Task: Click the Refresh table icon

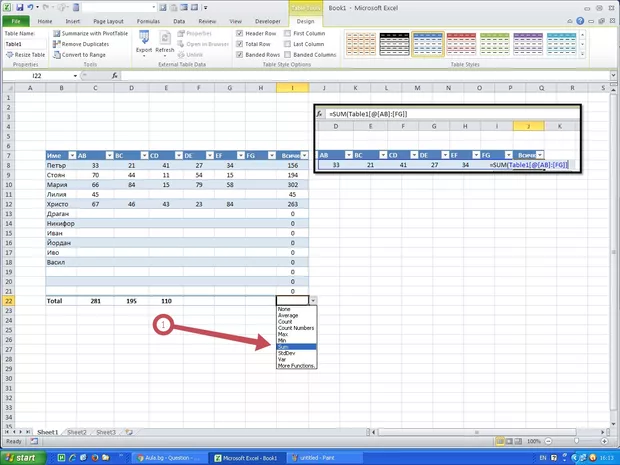Action: point(165,40)
